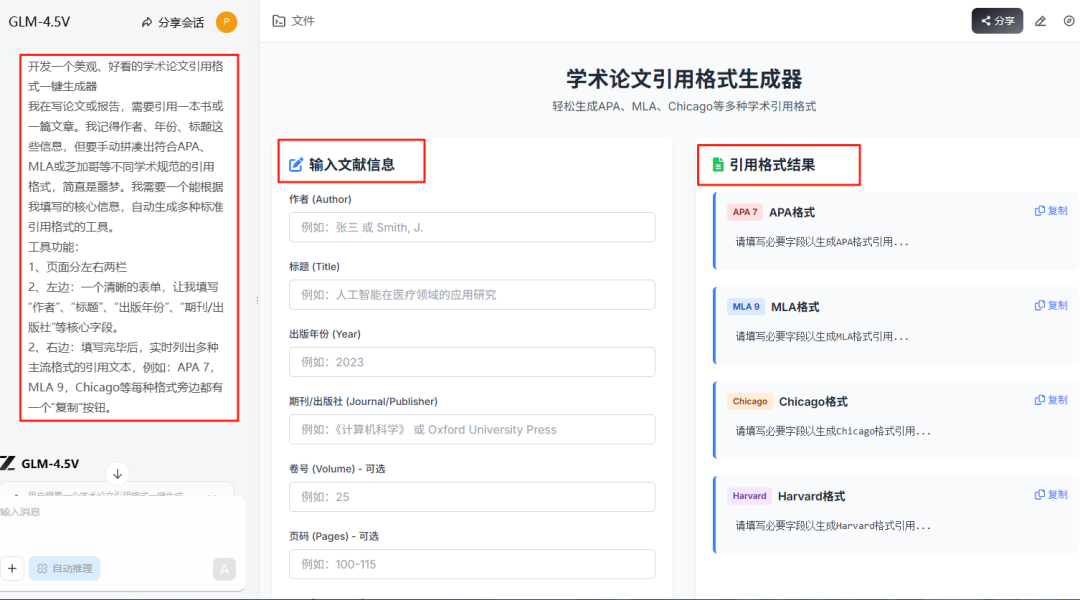Copy the APA格式 citation with 复制

(1051, 211)
